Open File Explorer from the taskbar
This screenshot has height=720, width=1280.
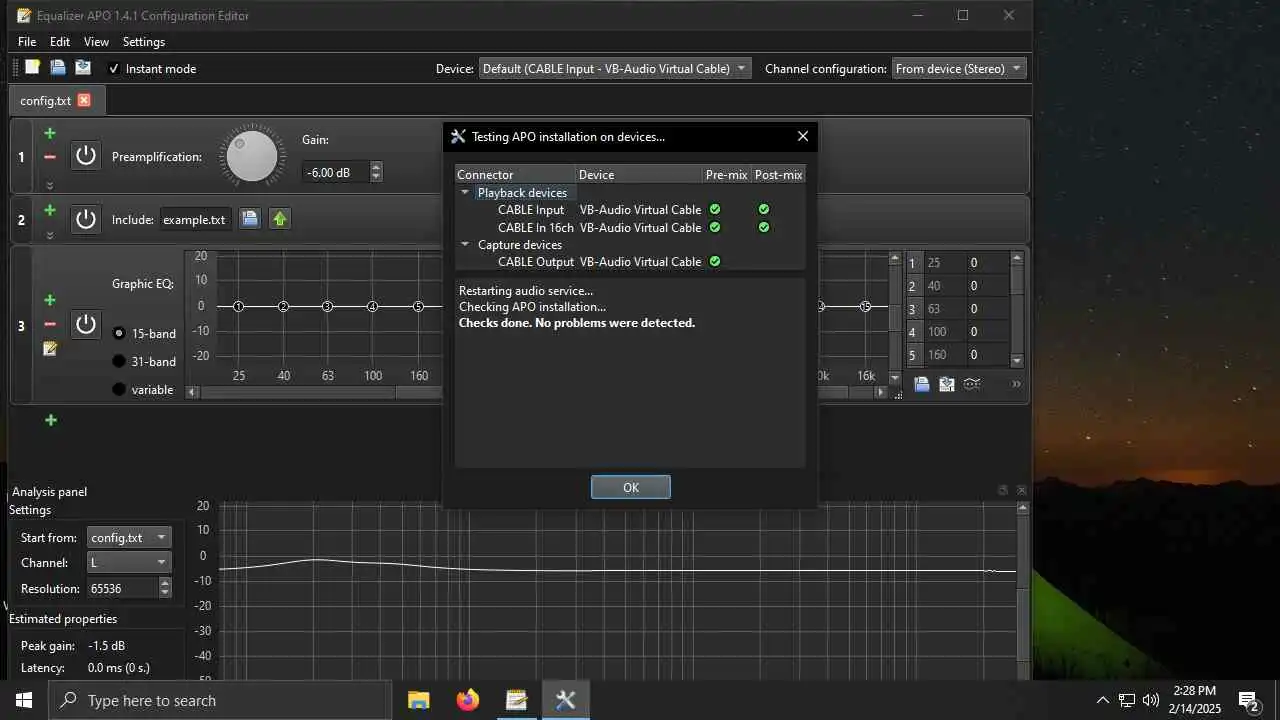(x=418, y=700)
